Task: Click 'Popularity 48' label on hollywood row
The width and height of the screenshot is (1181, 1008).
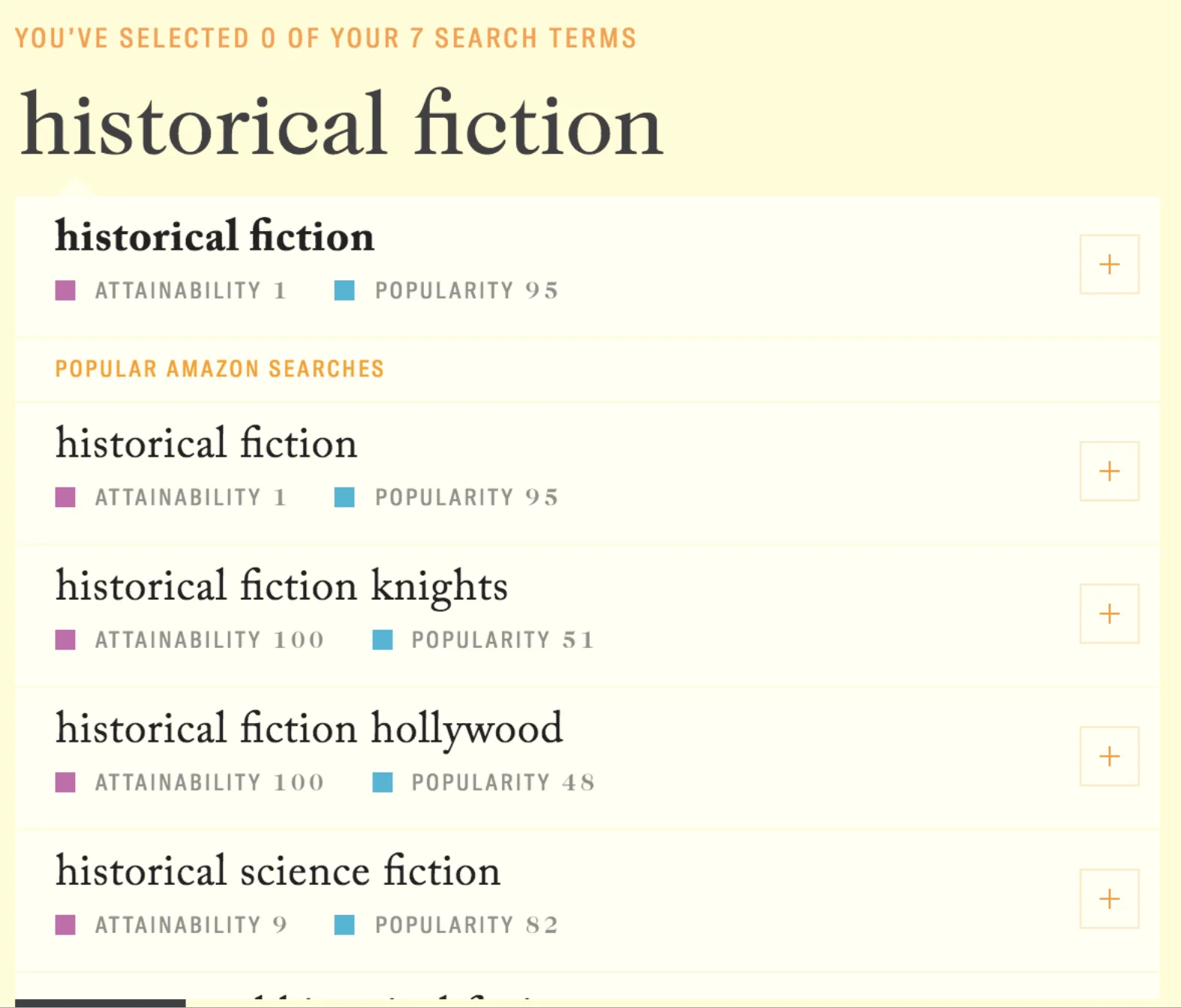Action: [x=503, y=782]
